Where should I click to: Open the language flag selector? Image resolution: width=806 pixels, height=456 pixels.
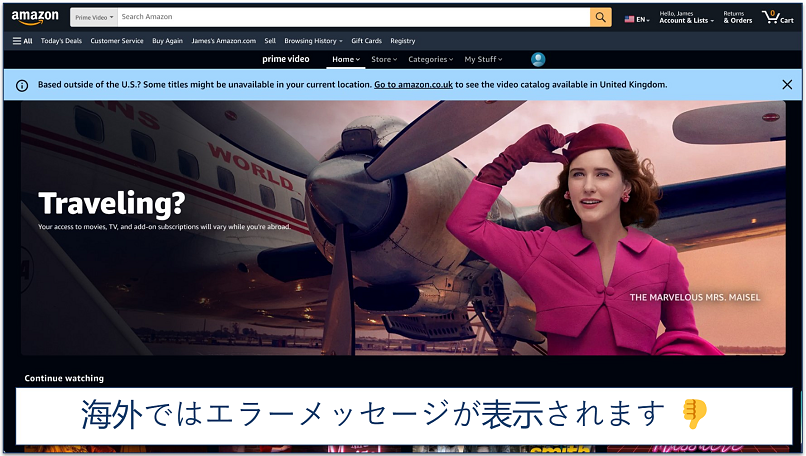point(636,18)
